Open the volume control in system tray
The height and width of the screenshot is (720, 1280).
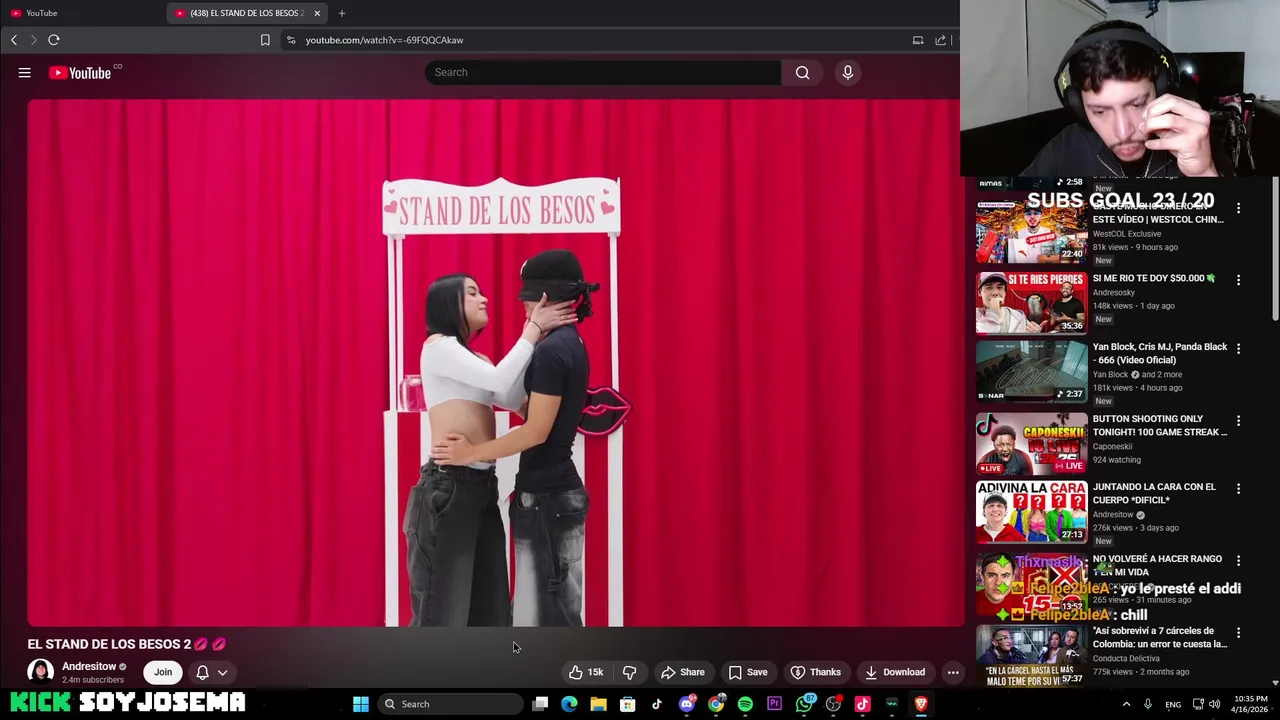pyautogui.click(x=1215, y=704)
